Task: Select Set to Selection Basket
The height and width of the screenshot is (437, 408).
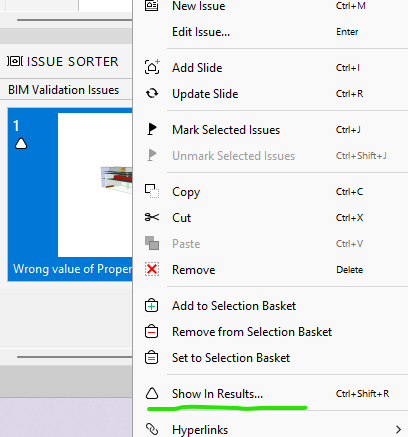Action: pos(231,358)
